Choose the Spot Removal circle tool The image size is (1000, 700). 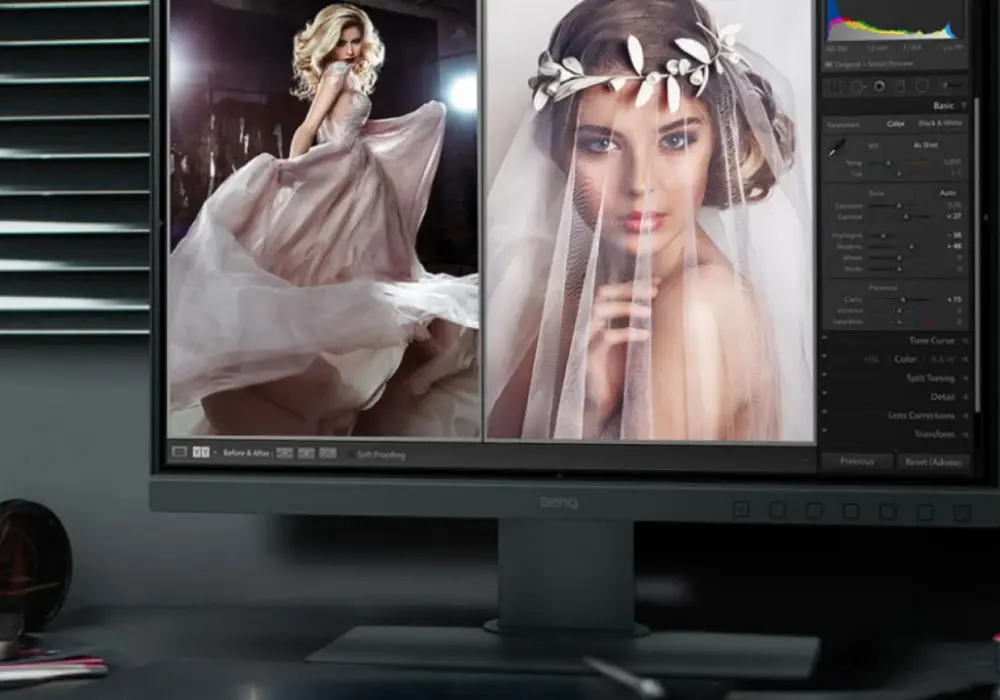click(856, 87)
